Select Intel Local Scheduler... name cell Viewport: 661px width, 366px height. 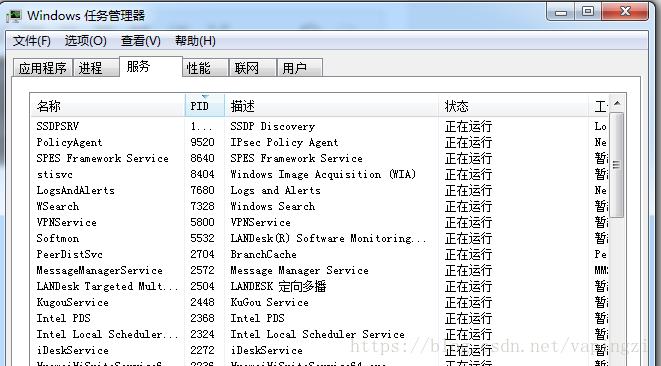(x=107, y=335)
